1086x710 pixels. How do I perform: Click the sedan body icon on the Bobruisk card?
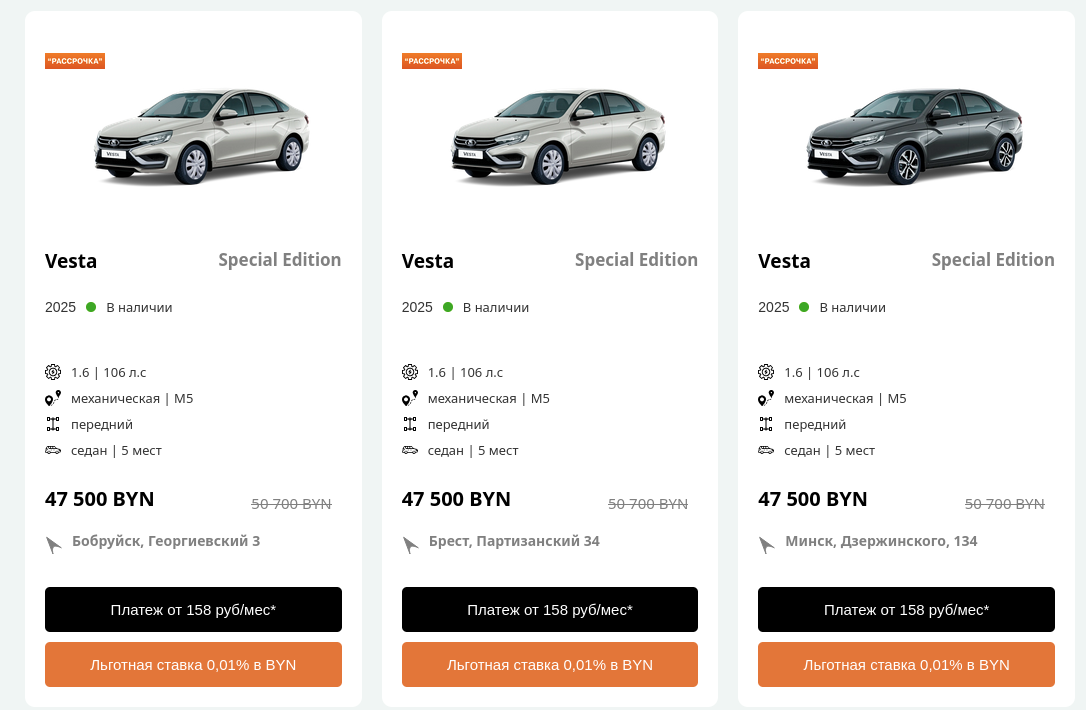point(53,450)
